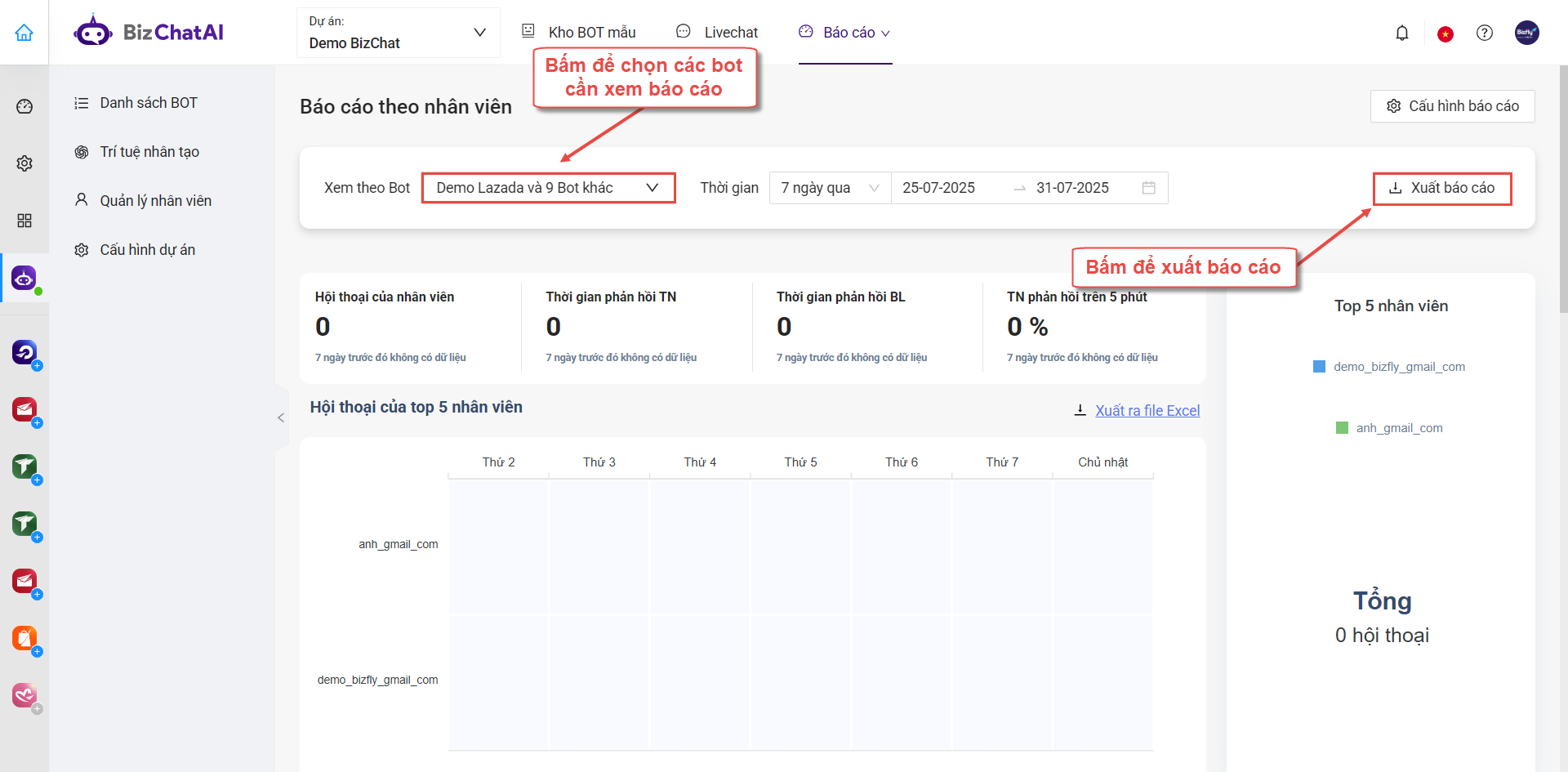This screenshot has width=1568, height=772.
Task: Open the 'Báo cáo' menu tab
Action: (x=845, y=33)
